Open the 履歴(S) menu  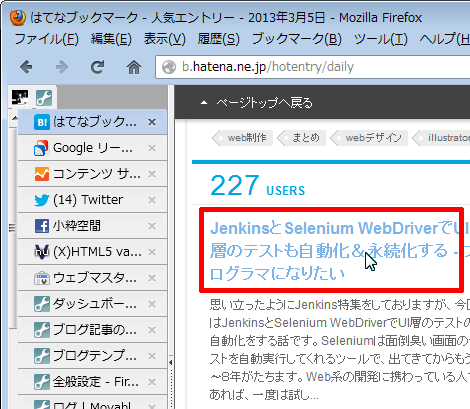pos(219,39)
